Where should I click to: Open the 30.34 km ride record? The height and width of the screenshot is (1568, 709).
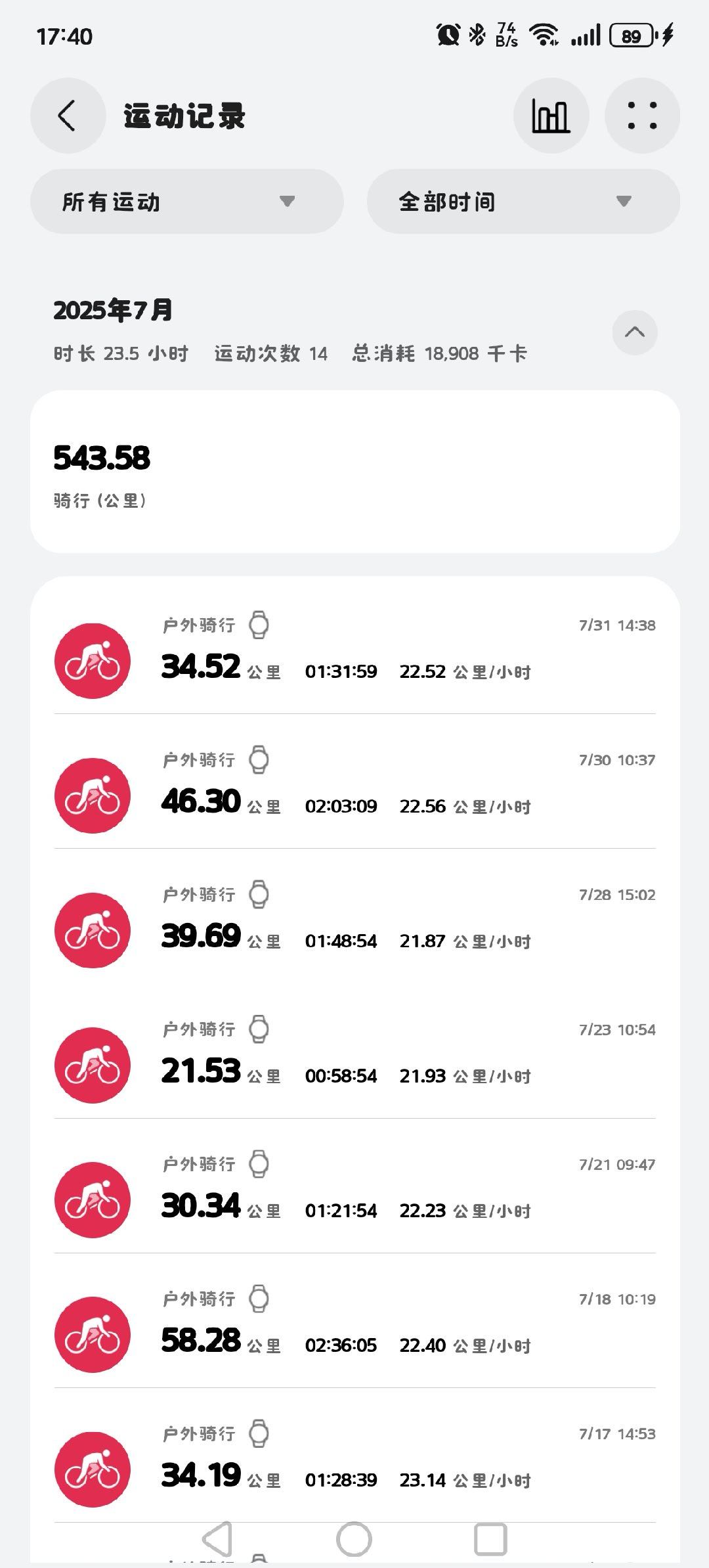click(355, 1186)
